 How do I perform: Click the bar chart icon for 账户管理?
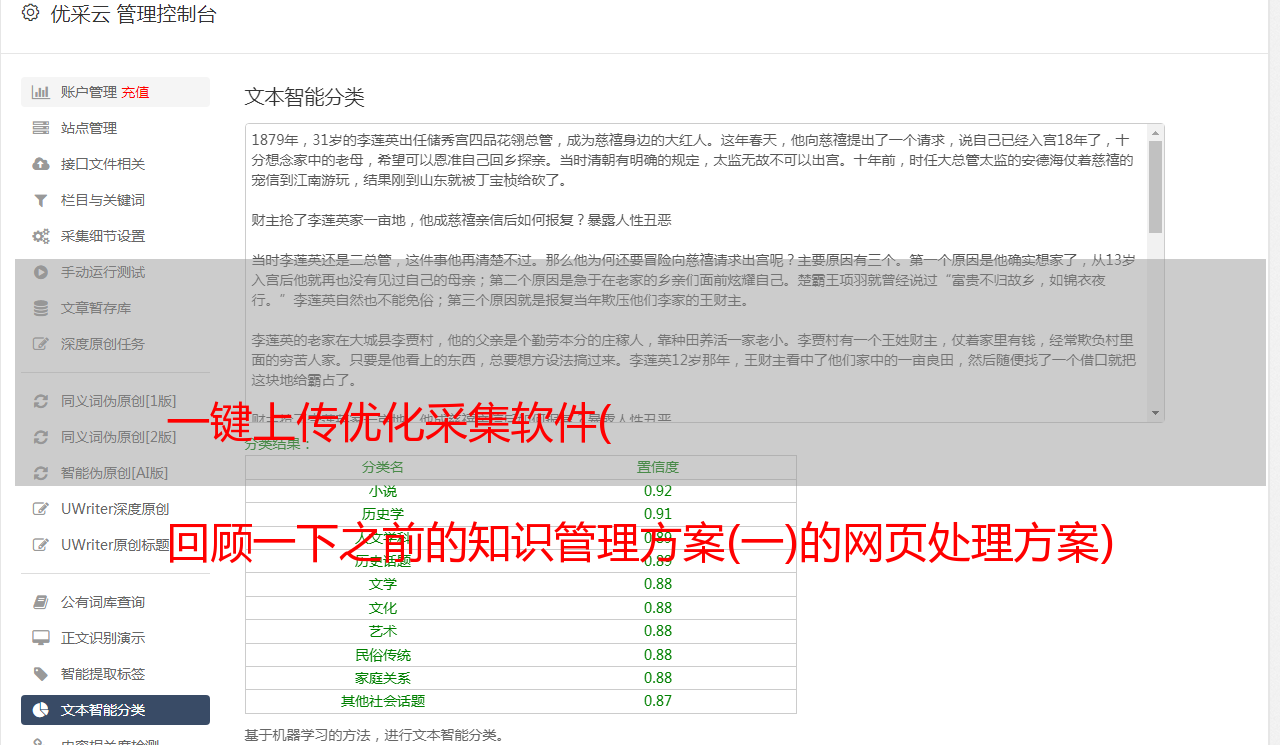pyautogui.click(x=41, y=92)
